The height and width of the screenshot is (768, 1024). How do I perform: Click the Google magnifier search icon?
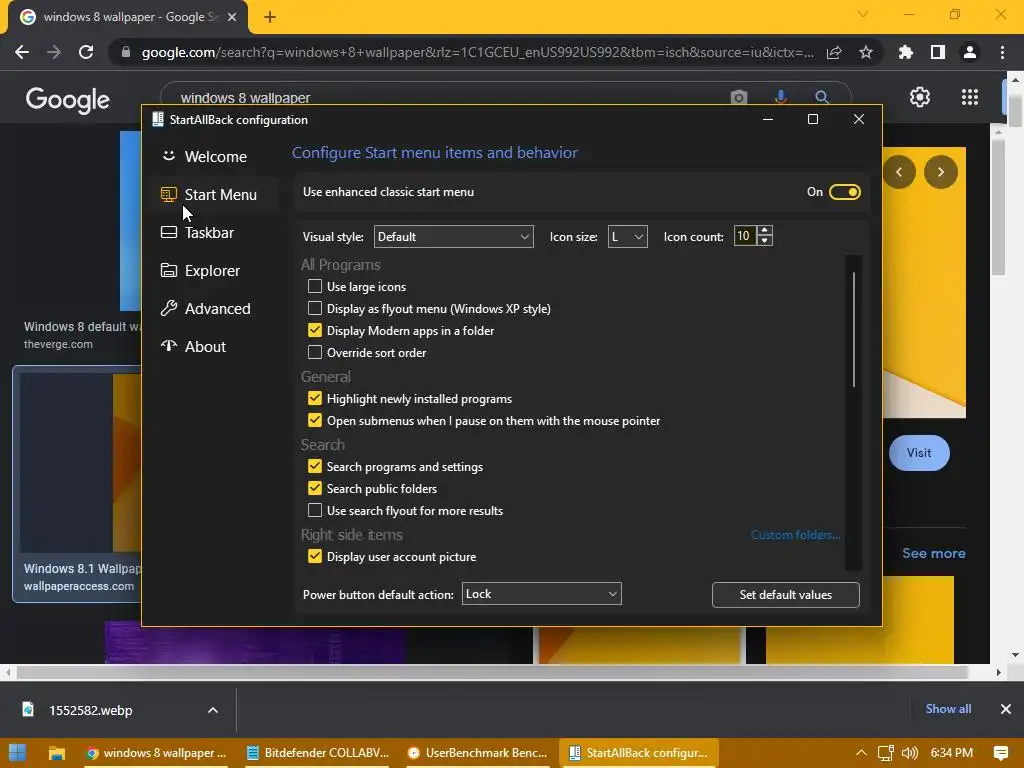coord(822,97)
